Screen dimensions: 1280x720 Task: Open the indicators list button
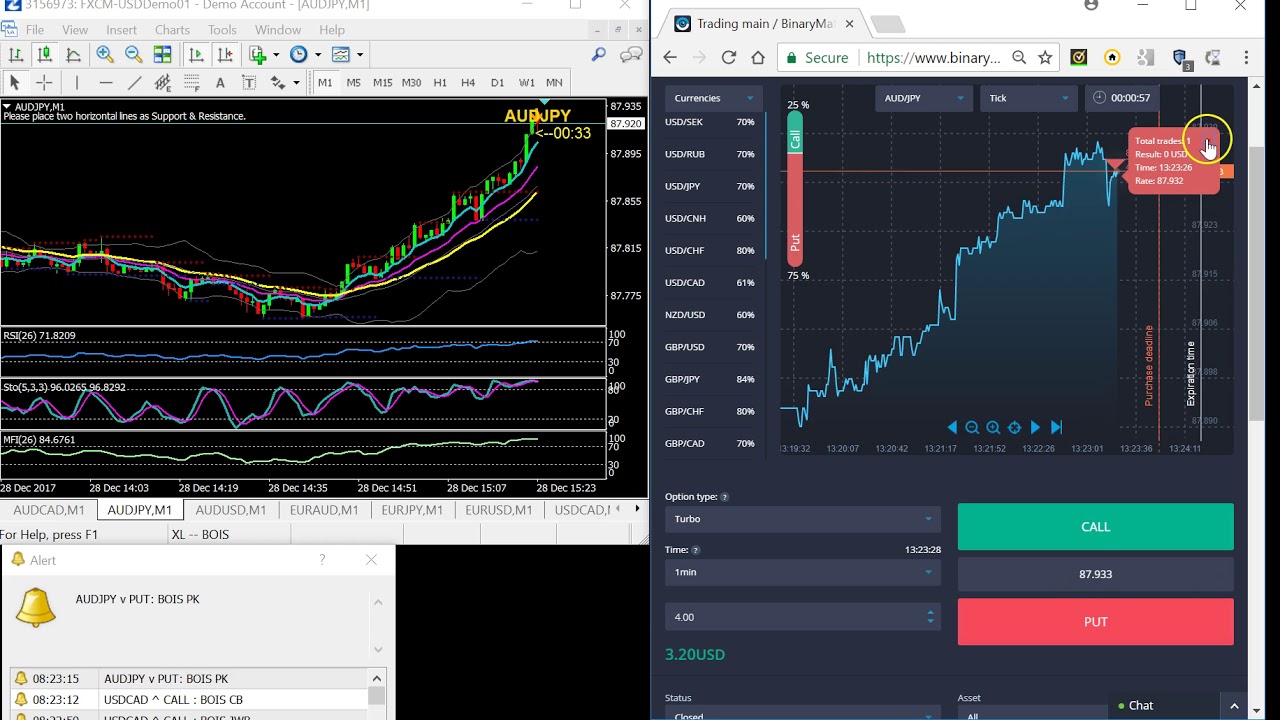258,55
